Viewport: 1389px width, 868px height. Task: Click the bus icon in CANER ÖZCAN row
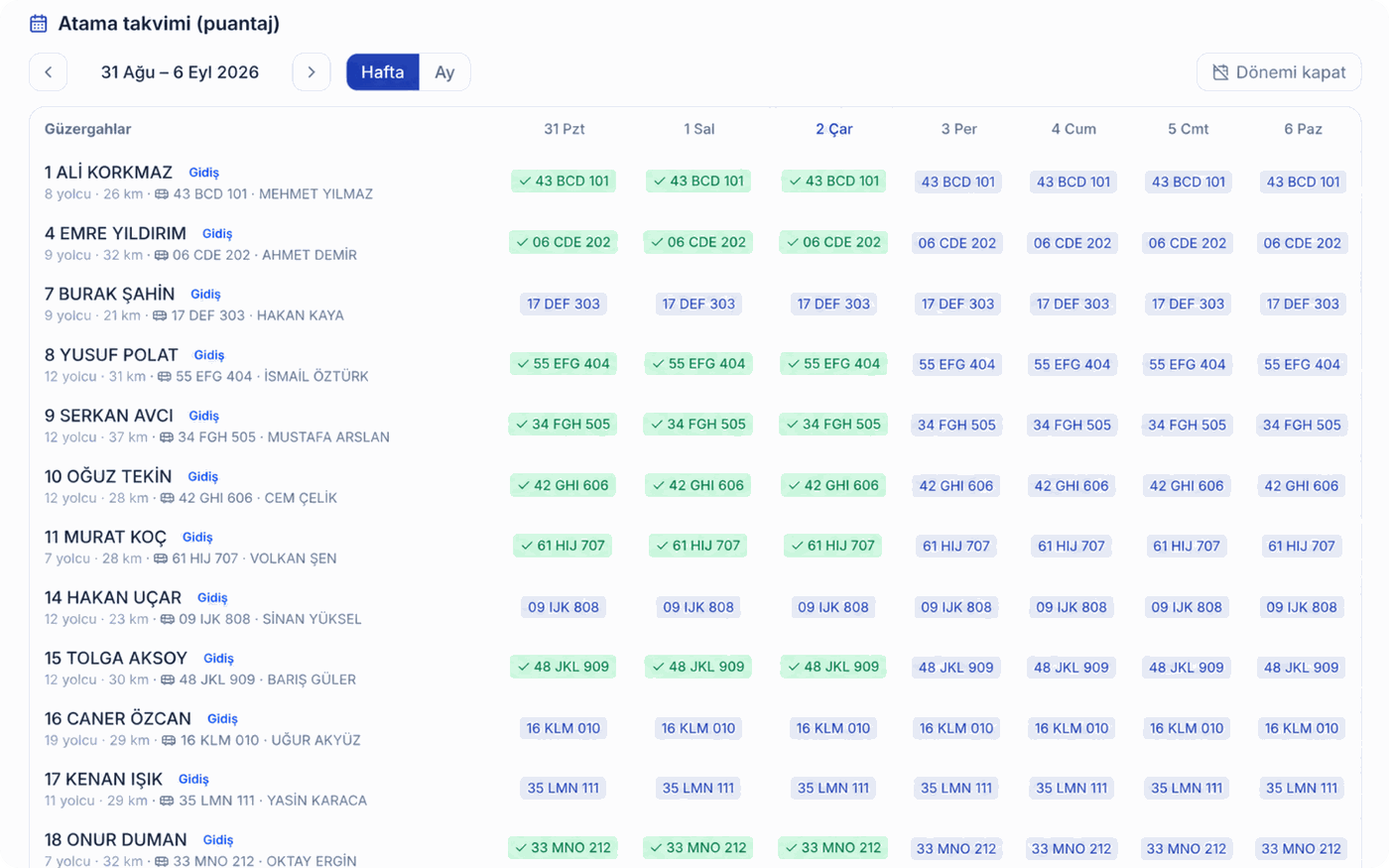point(169,740)
